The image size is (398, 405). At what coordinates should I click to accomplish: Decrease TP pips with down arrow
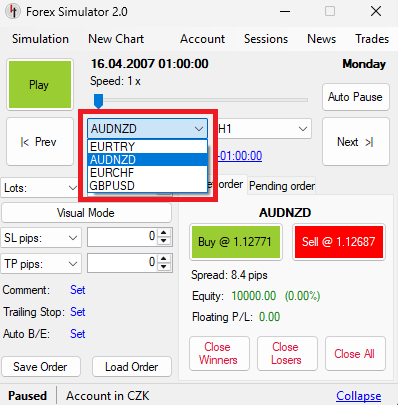pyautogui.click(x=164, y=267)
